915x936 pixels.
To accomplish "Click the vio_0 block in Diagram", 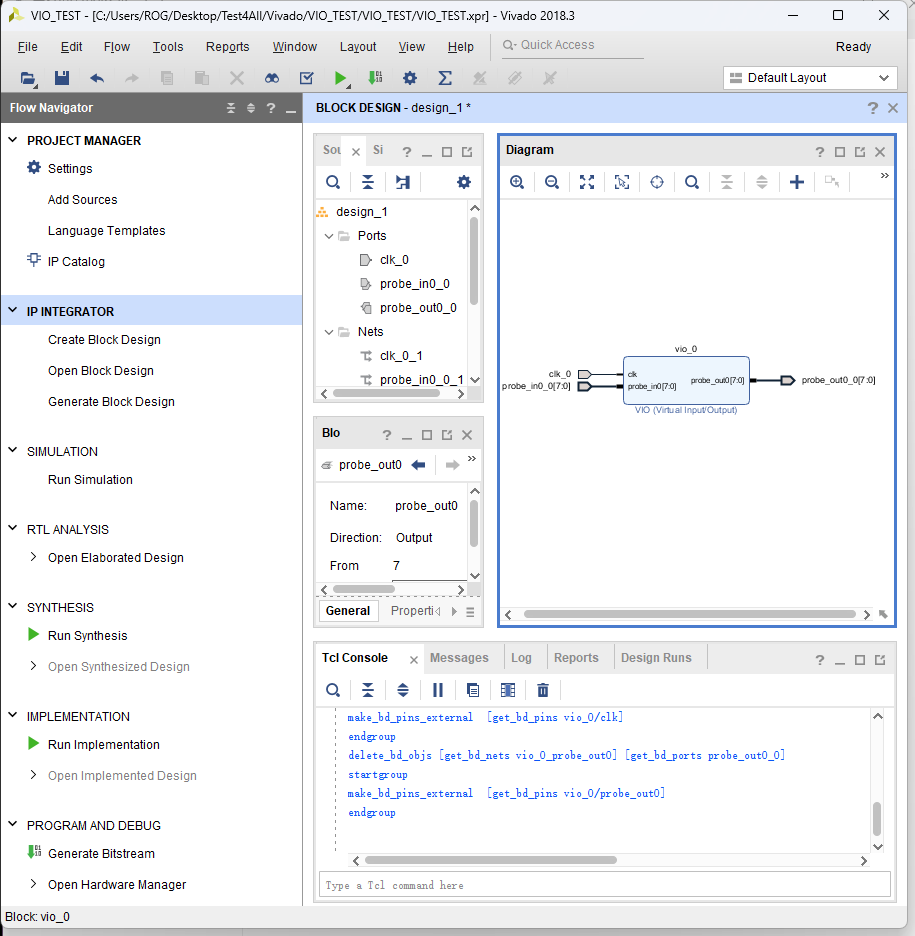I will click(686, 380).
